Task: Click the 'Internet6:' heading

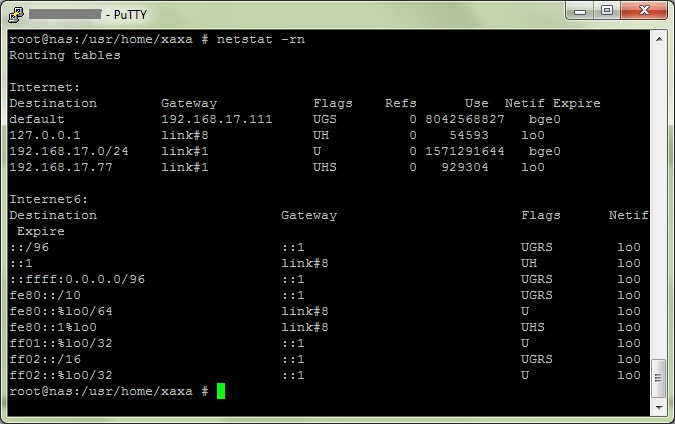Action: tap(49, 199)
